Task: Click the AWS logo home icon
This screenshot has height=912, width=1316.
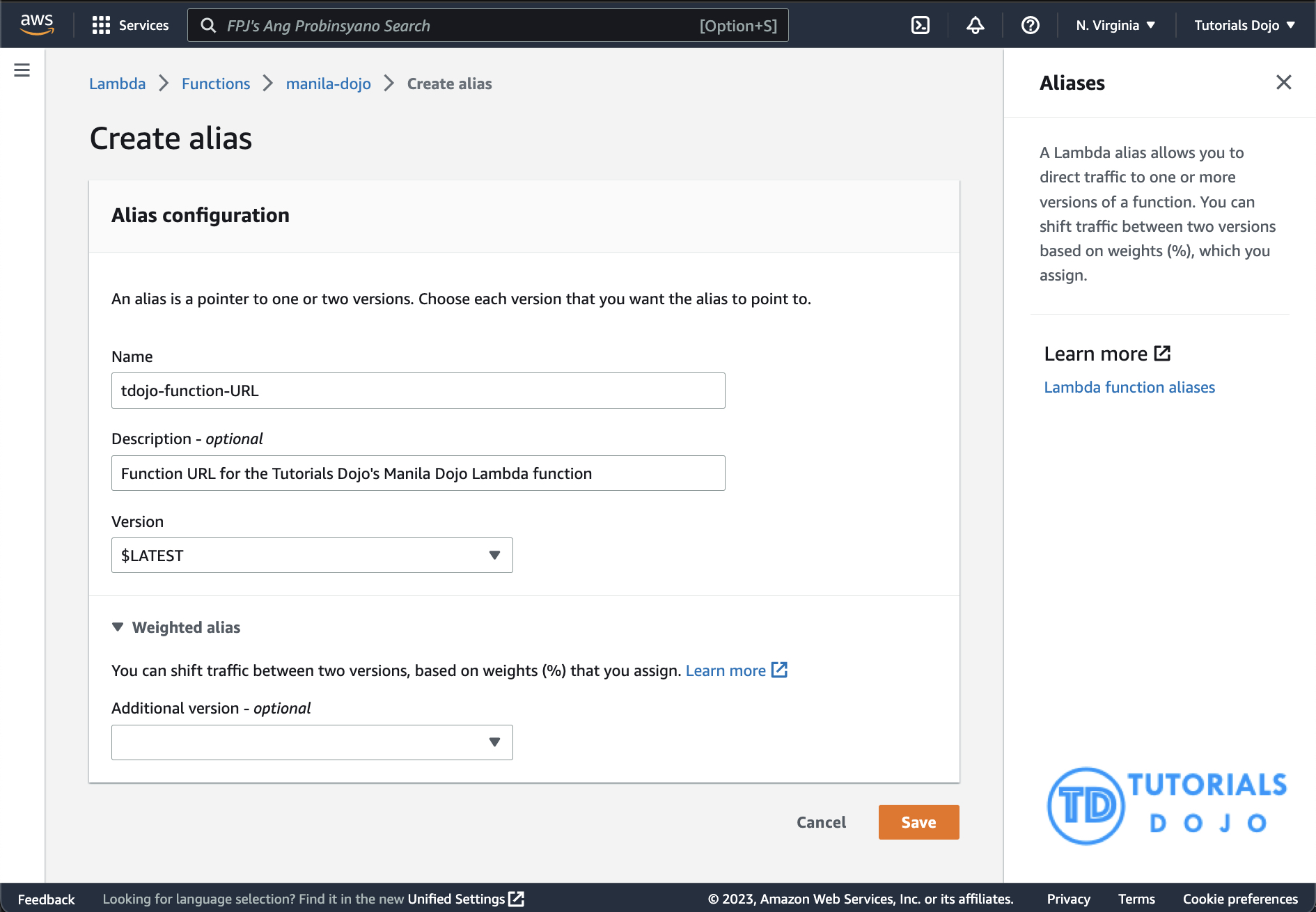Action: coord(36,24)
